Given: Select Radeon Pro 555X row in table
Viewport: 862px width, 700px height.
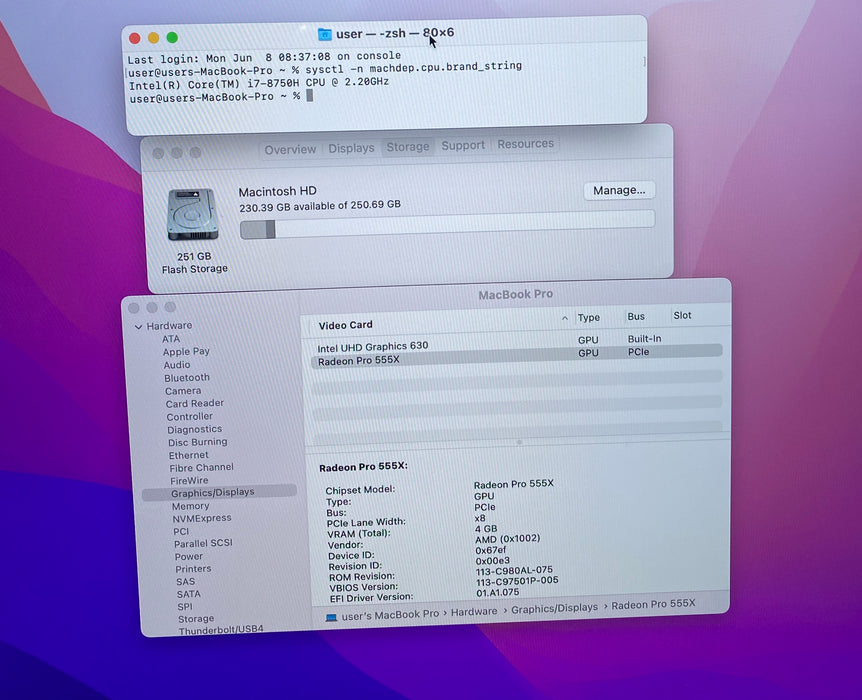Looking at the screenshot, I should click(x=517, y=356).
